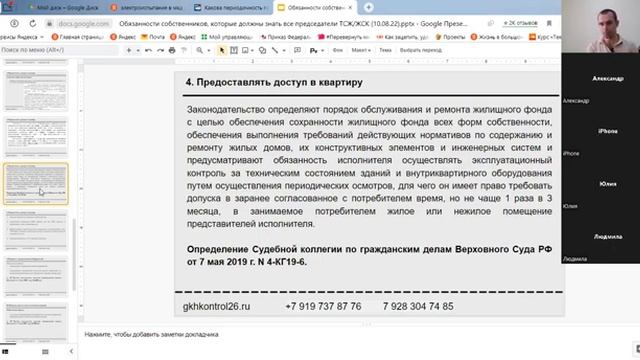Viewport: 640px width, 360px height.
Task: Click the browser back/home round icon
Action: point(14,24)
